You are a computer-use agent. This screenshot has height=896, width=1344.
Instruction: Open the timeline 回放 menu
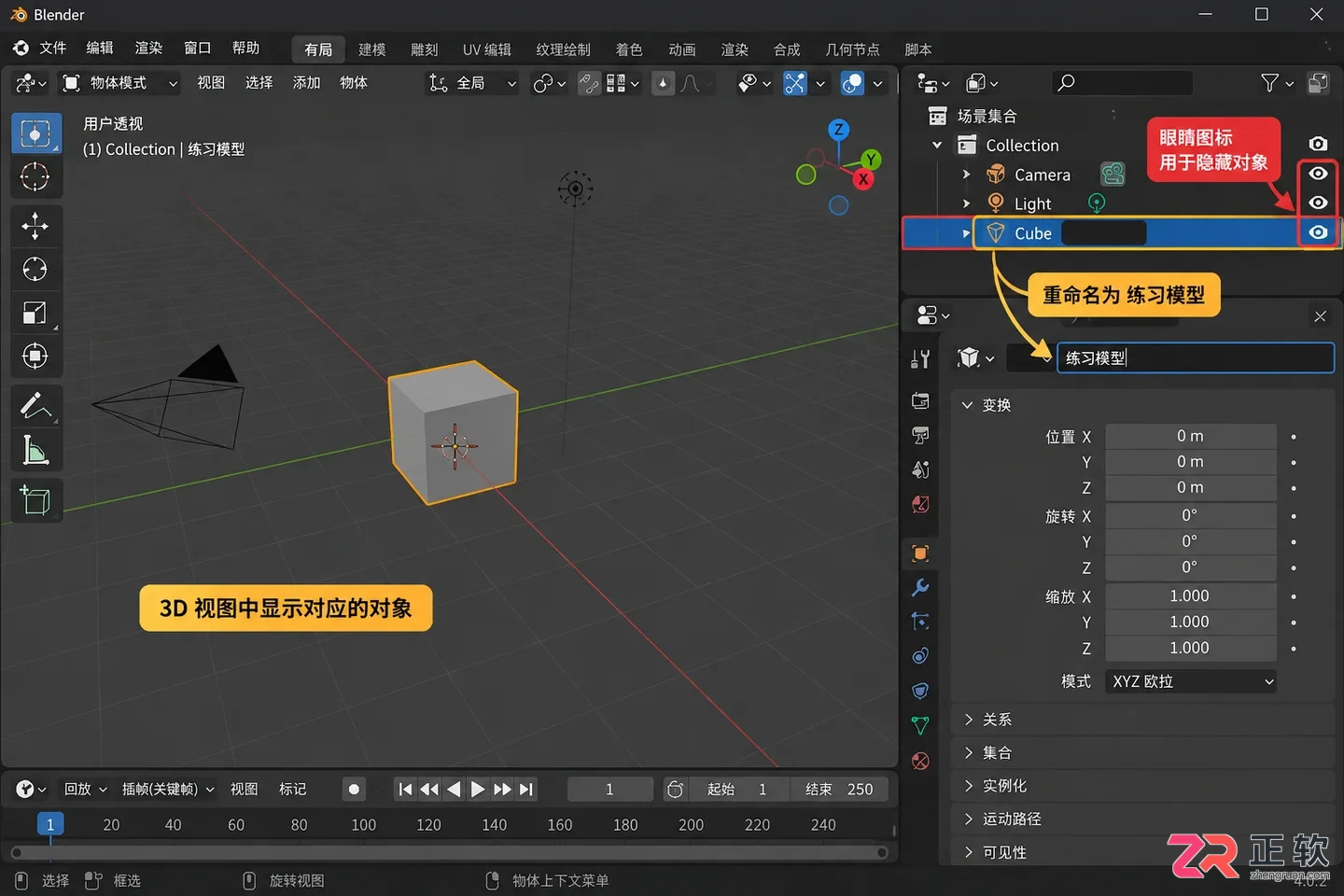tap(85, 790)
